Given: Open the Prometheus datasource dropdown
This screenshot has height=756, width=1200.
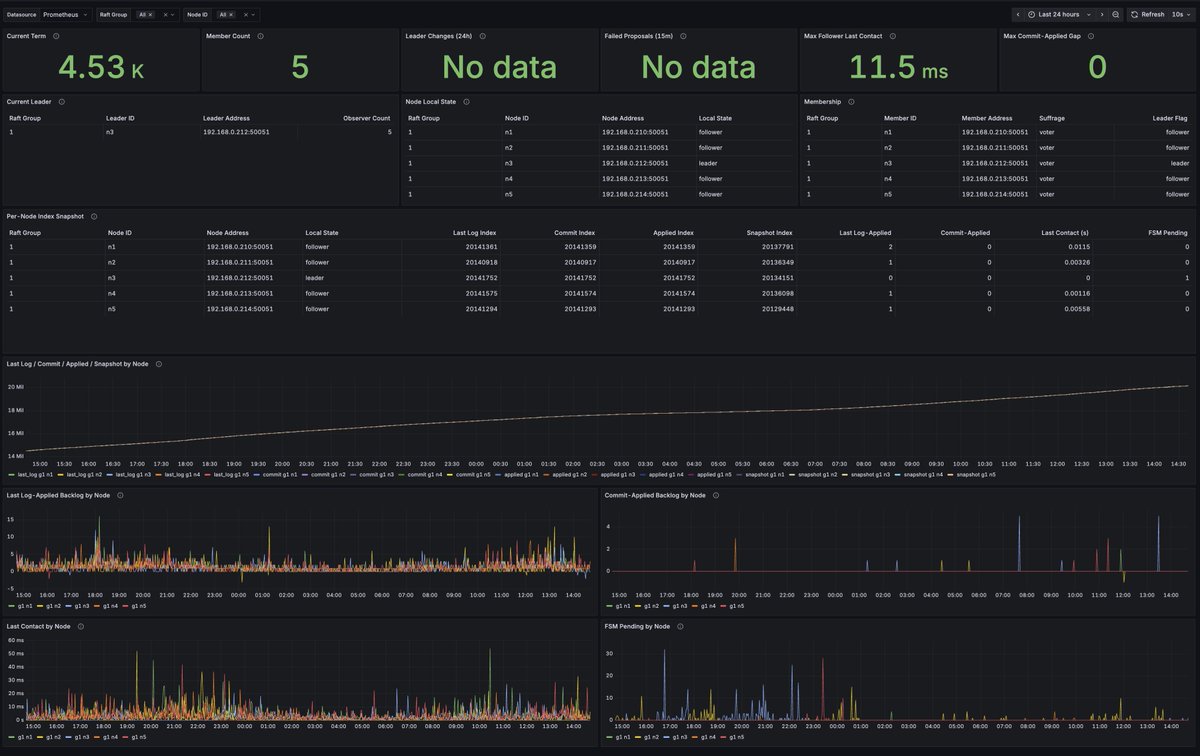Looking at the screenshot, I should click(65, 15).
